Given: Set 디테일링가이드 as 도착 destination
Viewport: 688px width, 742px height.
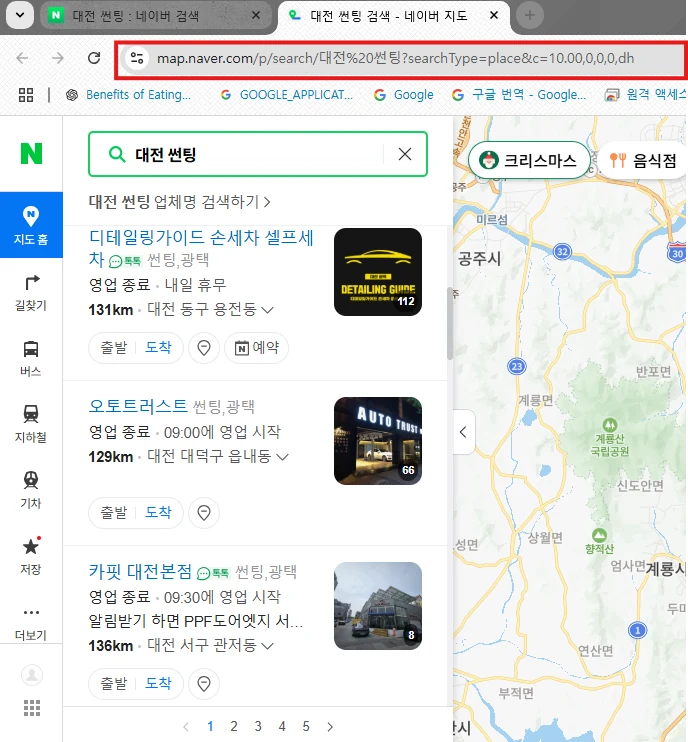Looking at the screenshot, I should 158,347.
